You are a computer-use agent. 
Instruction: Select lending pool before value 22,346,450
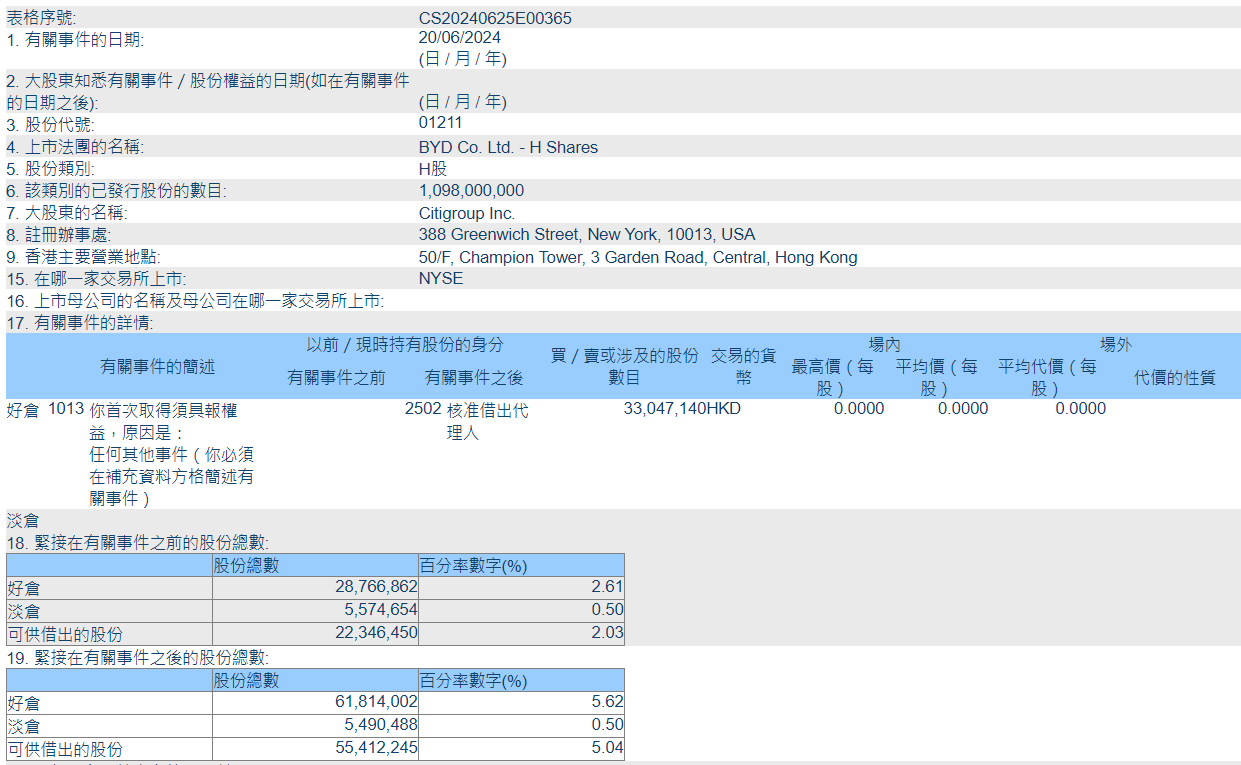click(x=376, y=633)
